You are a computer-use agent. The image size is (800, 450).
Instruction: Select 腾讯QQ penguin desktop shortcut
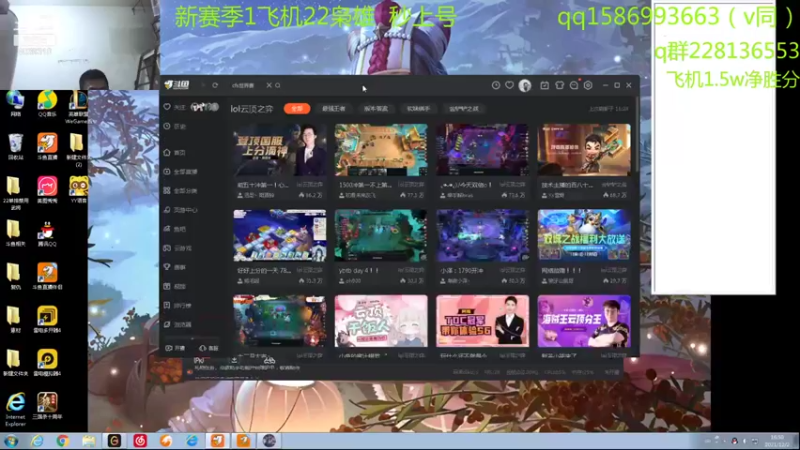47,234
